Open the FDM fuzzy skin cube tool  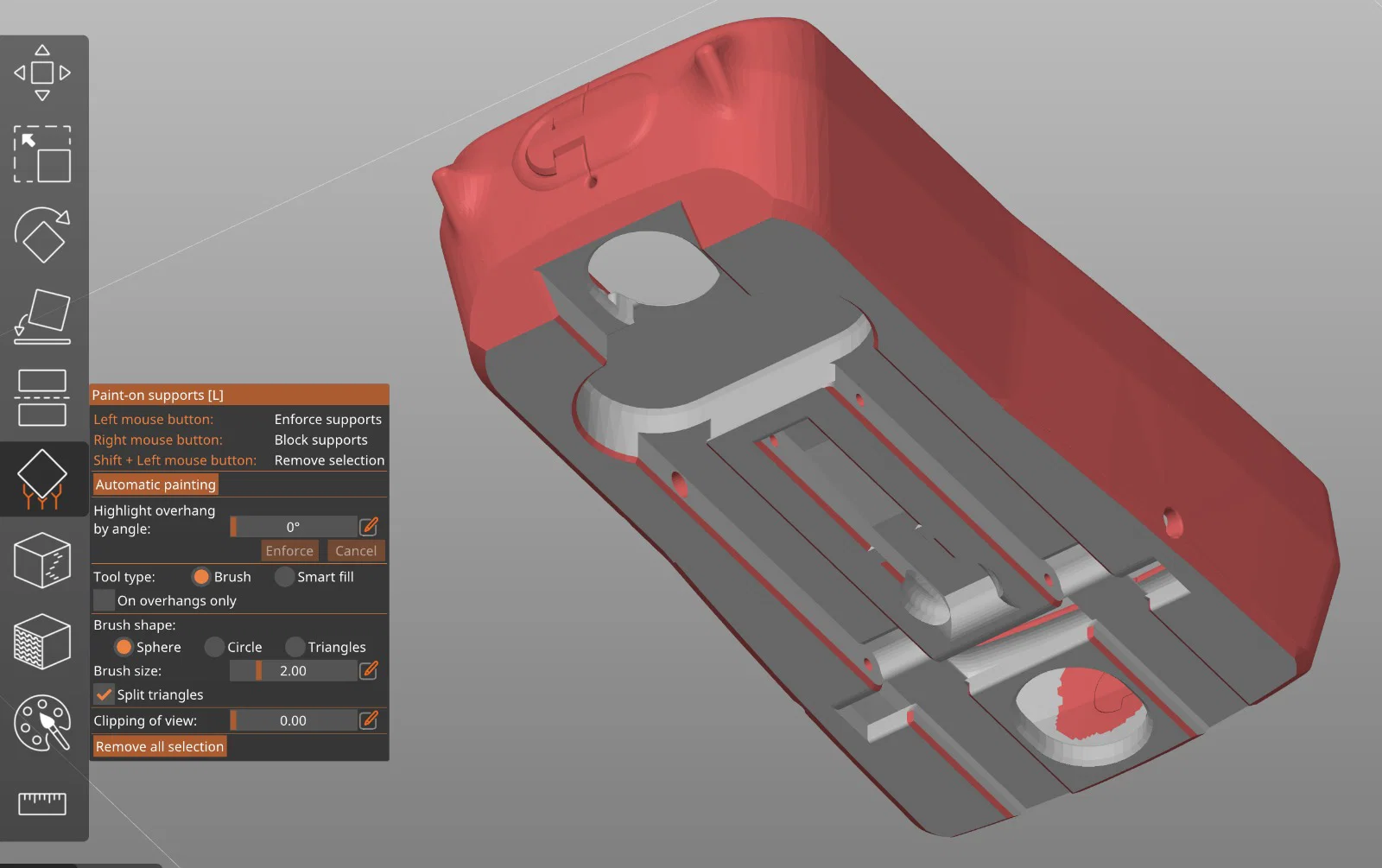click(42, 641)
